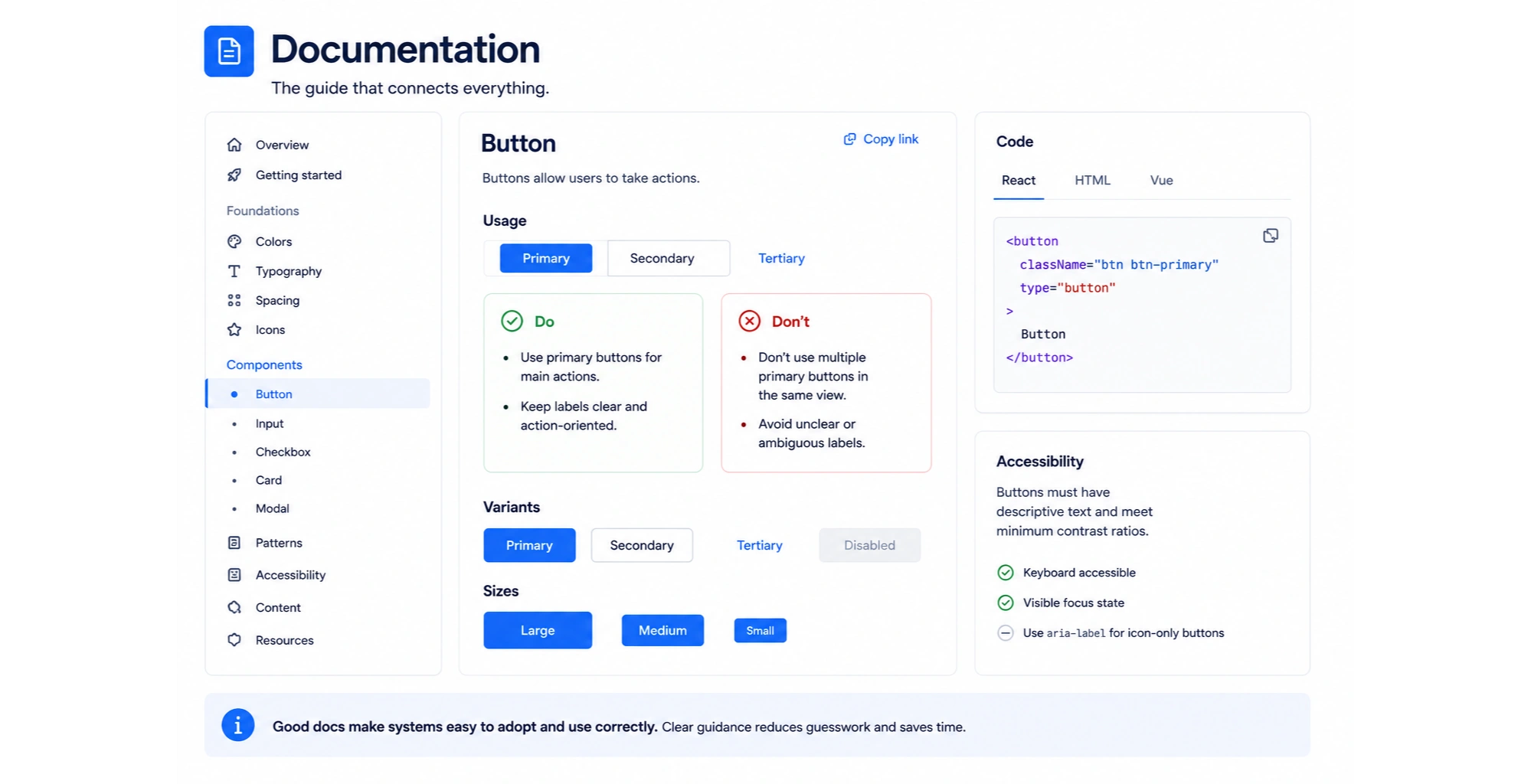The image size is (1531, 784).
Task: Switch to the React code tab
Action: pos(1018,181)
